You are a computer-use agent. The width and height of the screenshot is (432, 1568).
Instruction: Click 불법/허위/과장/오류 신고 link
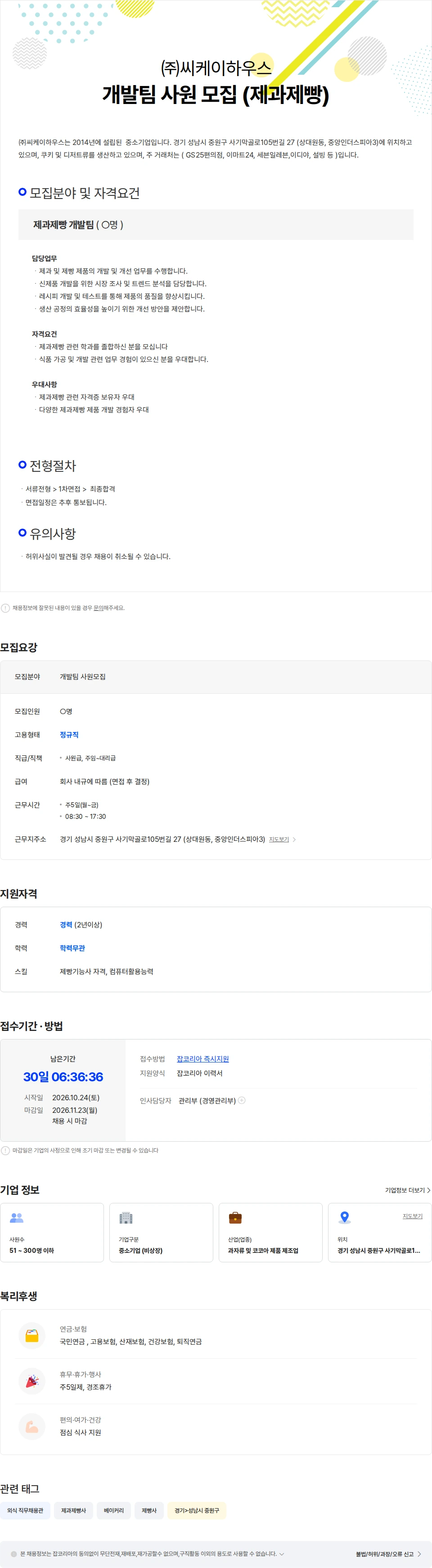[385, 1554]
